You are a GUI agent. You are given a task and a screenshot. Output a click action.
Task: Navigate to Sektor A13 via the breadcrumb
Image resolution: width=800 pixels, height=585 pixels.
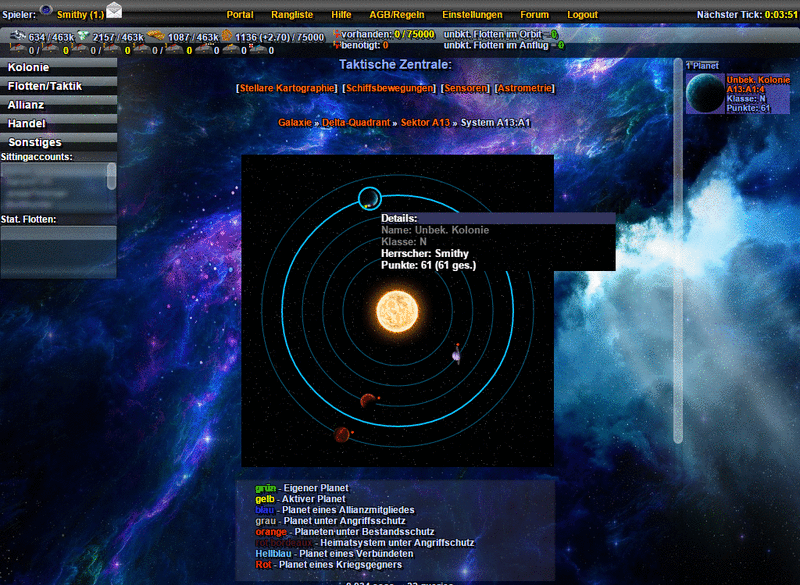425,122
